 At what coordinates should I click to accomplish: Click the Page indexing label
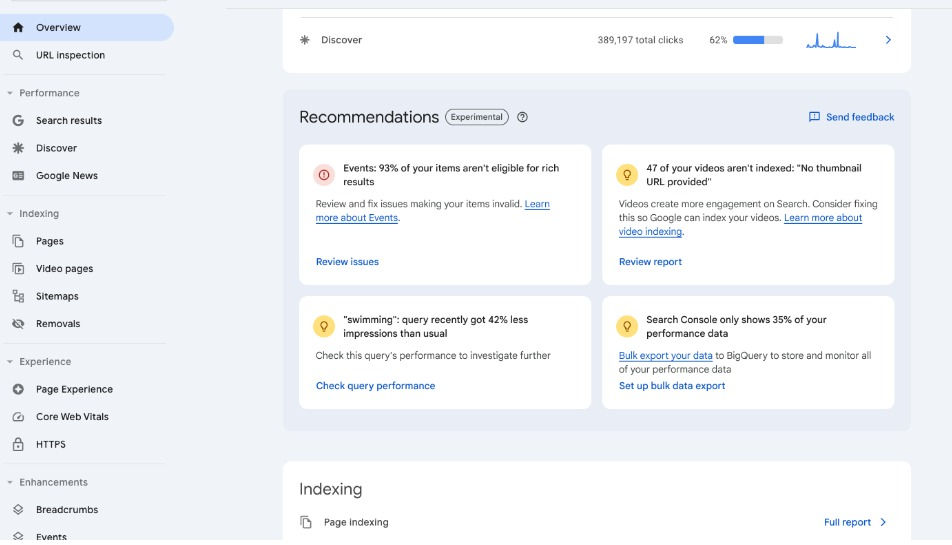click(356, 522)
